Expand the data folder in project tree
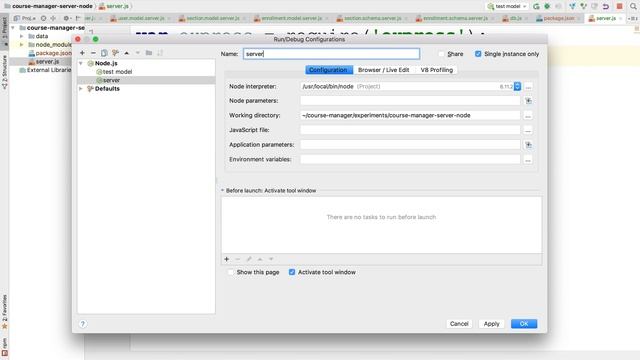Screen dimensions: 640x360 pyautogui.click(x=22, y=36)
